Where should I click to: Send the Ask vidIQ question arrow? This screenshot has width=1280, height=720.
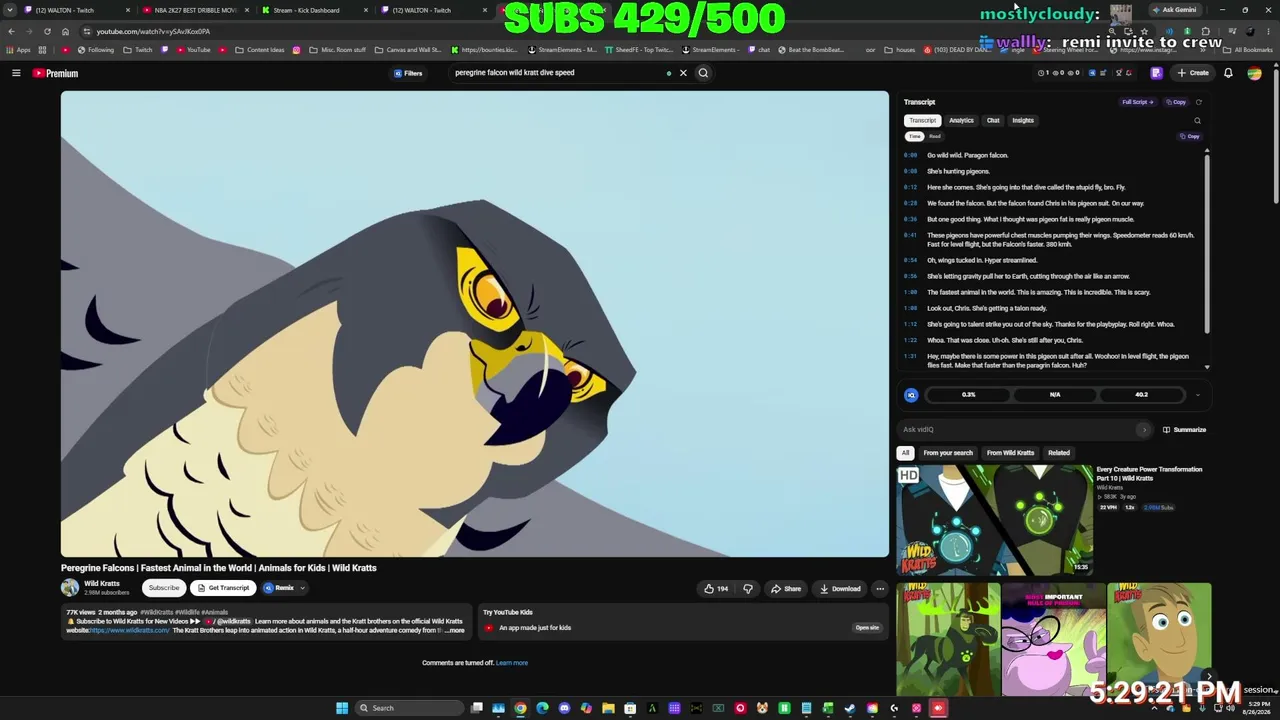1144,430
